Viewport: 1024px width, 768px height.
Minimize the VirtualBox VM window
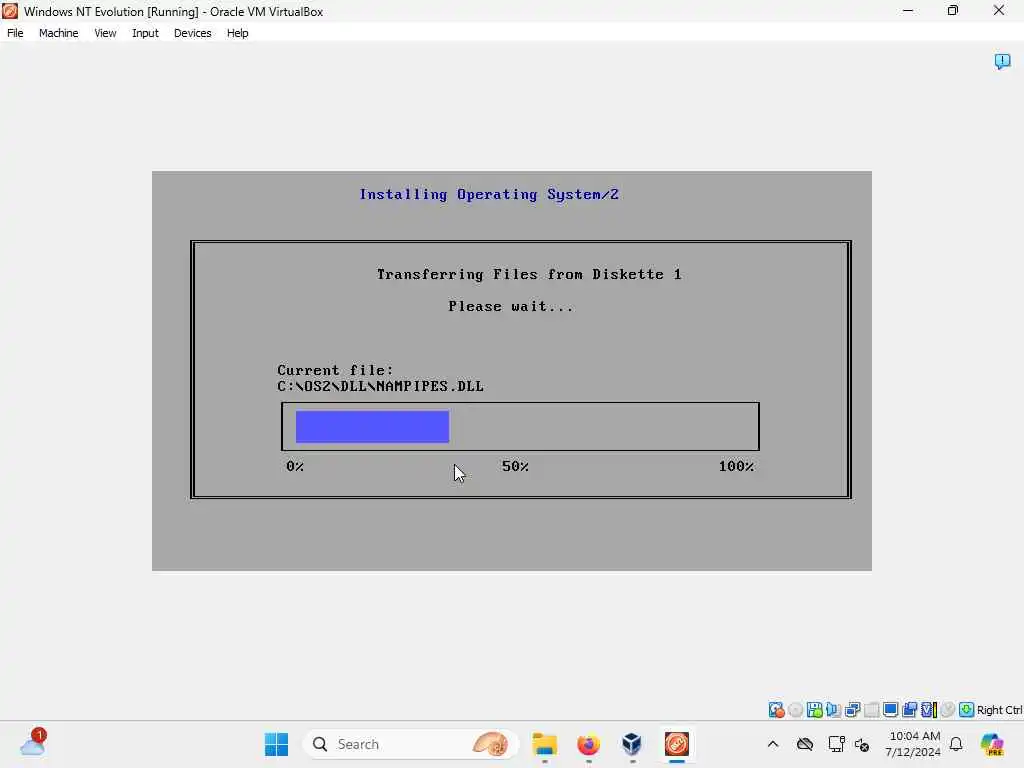click(x=908, y=10)
